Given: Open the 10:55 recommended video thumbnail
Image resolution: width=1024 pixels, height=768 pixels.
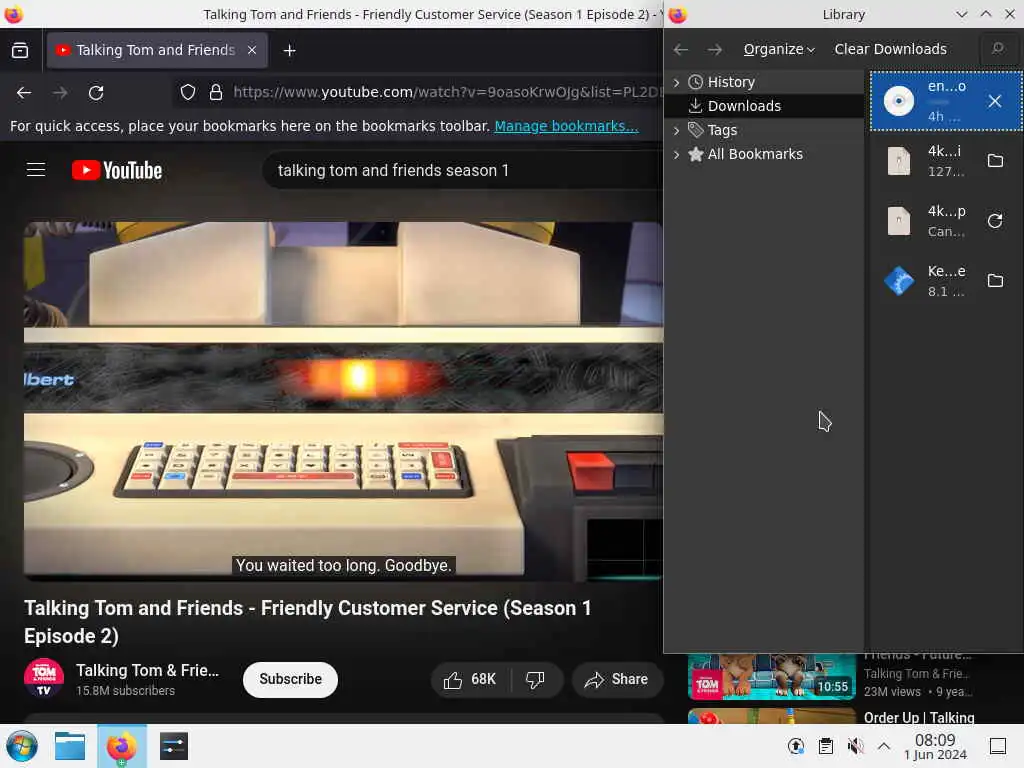Looking at the screenshot, I should [x=771, y=677].
